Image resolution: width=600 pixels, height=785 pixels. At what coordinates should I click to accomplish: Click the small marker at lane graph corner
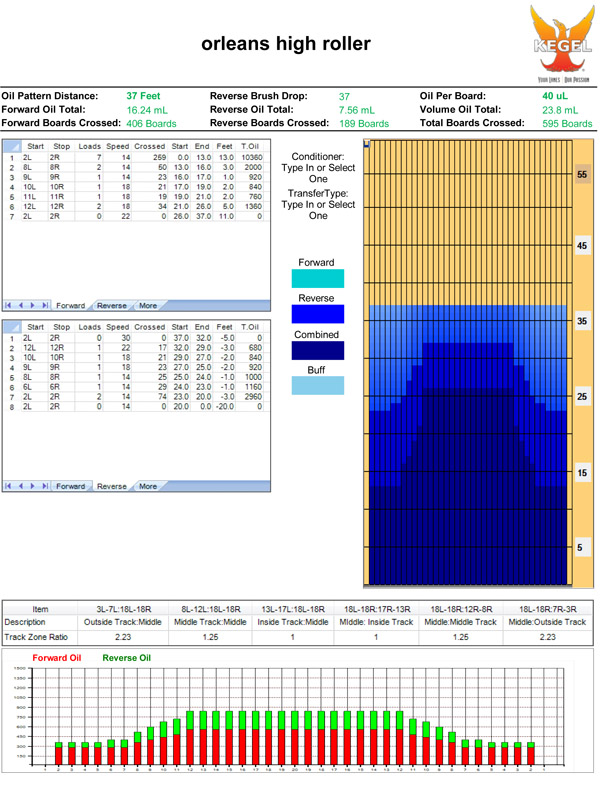pyautogui.click(x=367, y=143)
